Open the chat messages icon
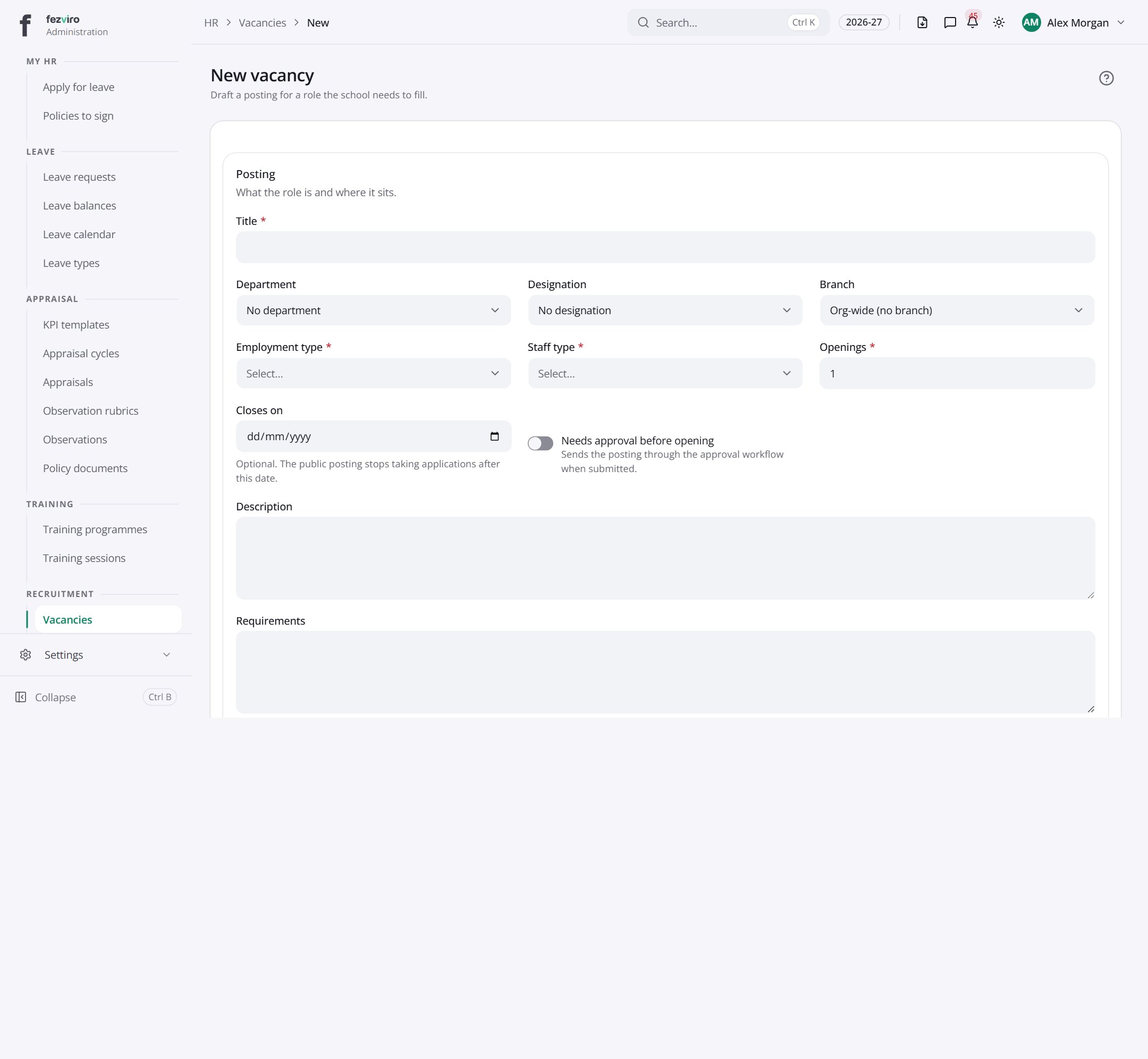This screenshot has height=1059, width=1148. click(950, 22)
